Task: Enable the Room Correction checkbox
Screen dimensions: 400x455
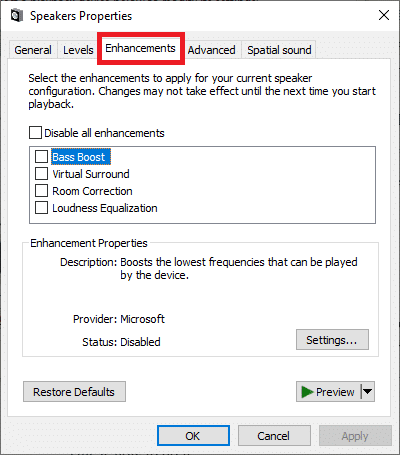Action: click(41, 191)
